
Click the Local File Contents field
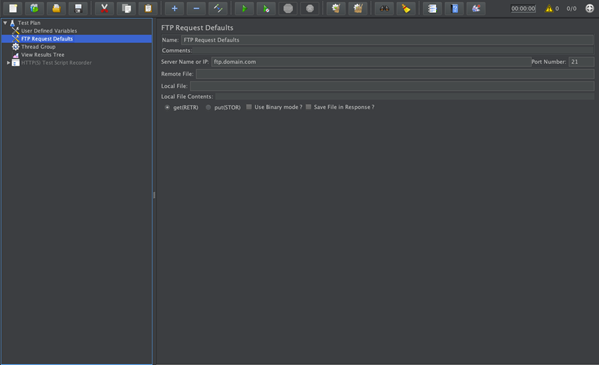click(405, 97)
